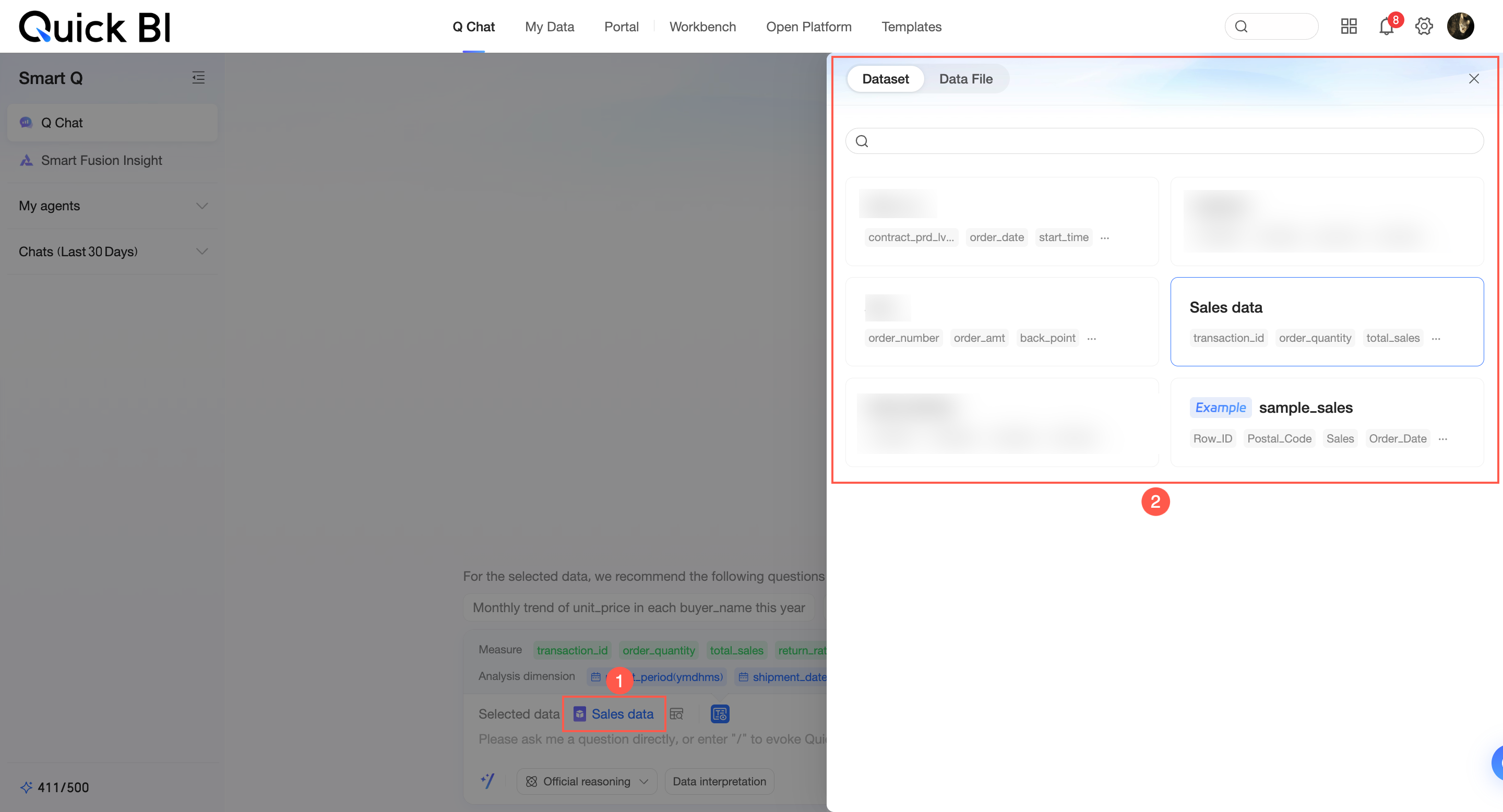Open the notifications bell
1503x812 pixels.
click(x=1386, y=27)
